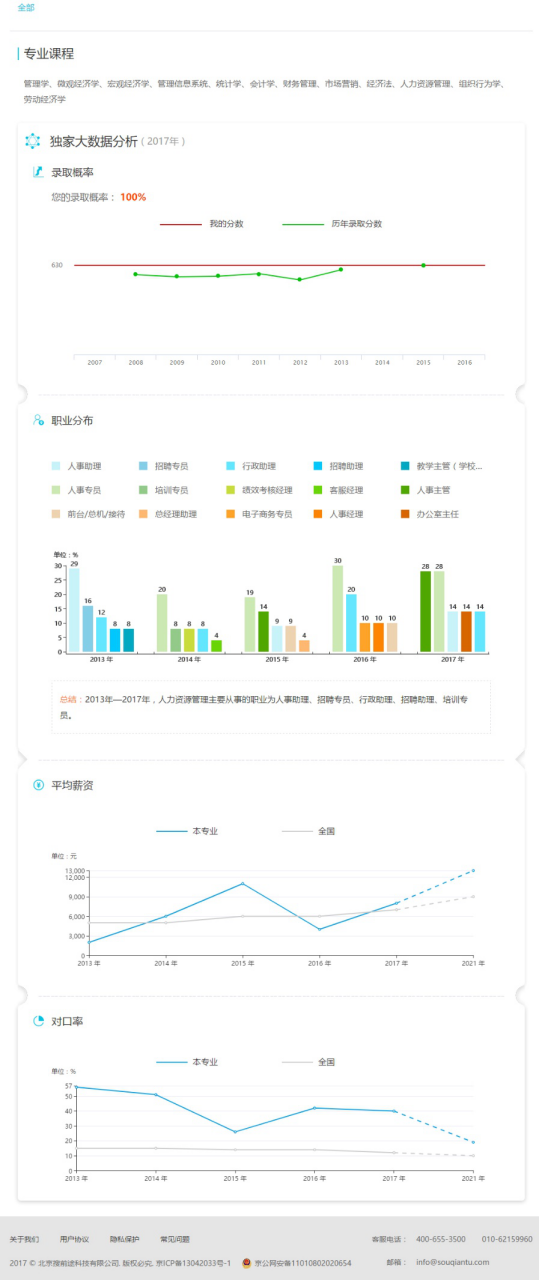Open 常见问题 footer link

click(175, 1239)
